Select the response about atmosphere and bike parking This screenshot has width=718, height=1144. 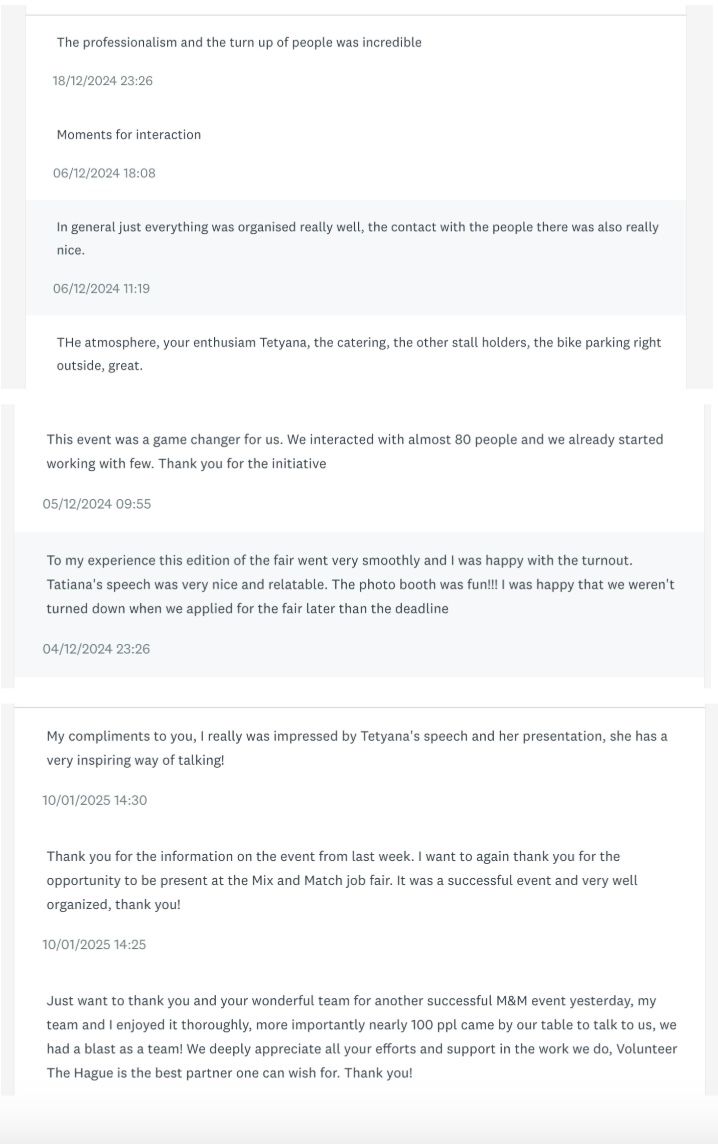pyautogui.click(x=358, y=354)
